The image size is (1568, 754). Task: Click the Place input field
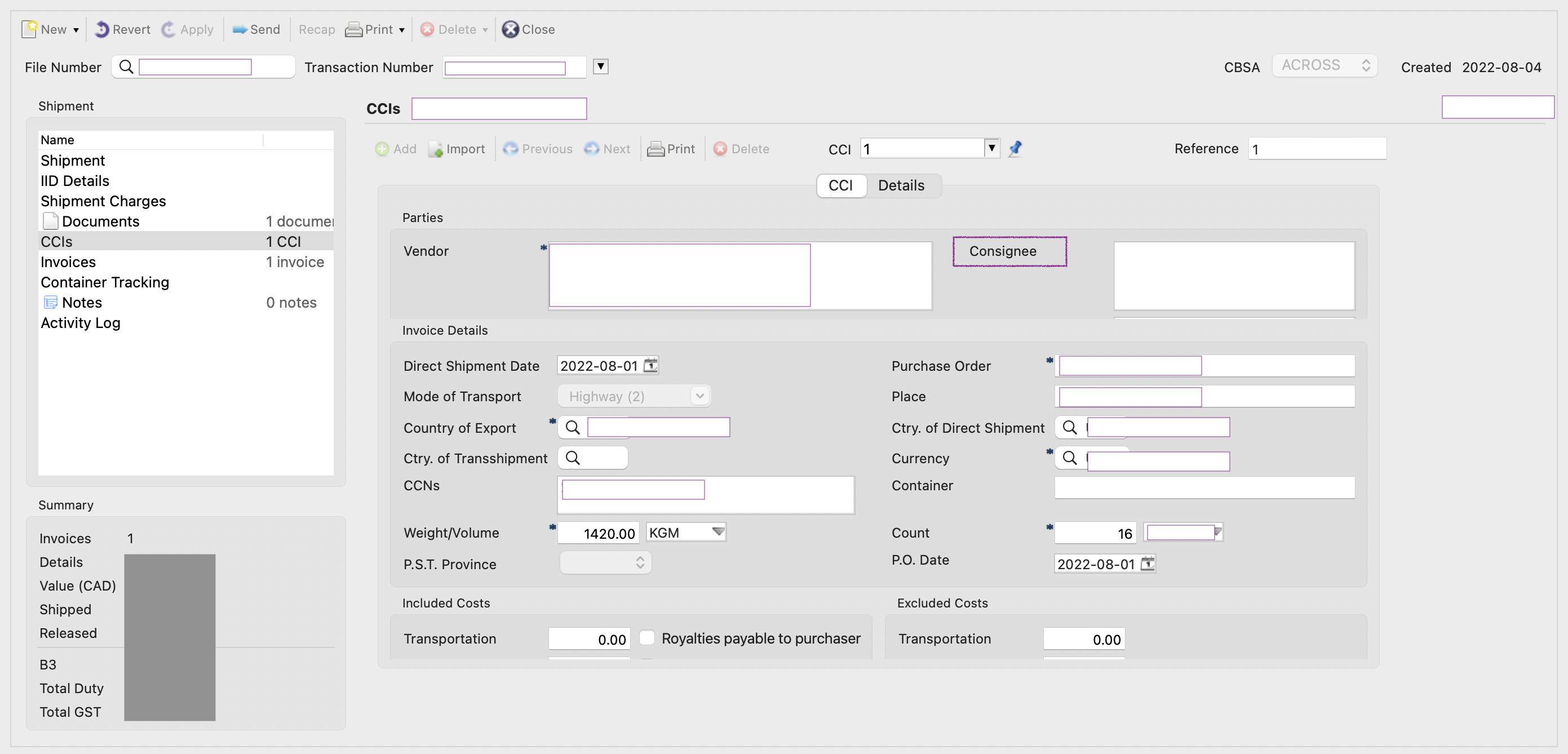click(1204, 396)
